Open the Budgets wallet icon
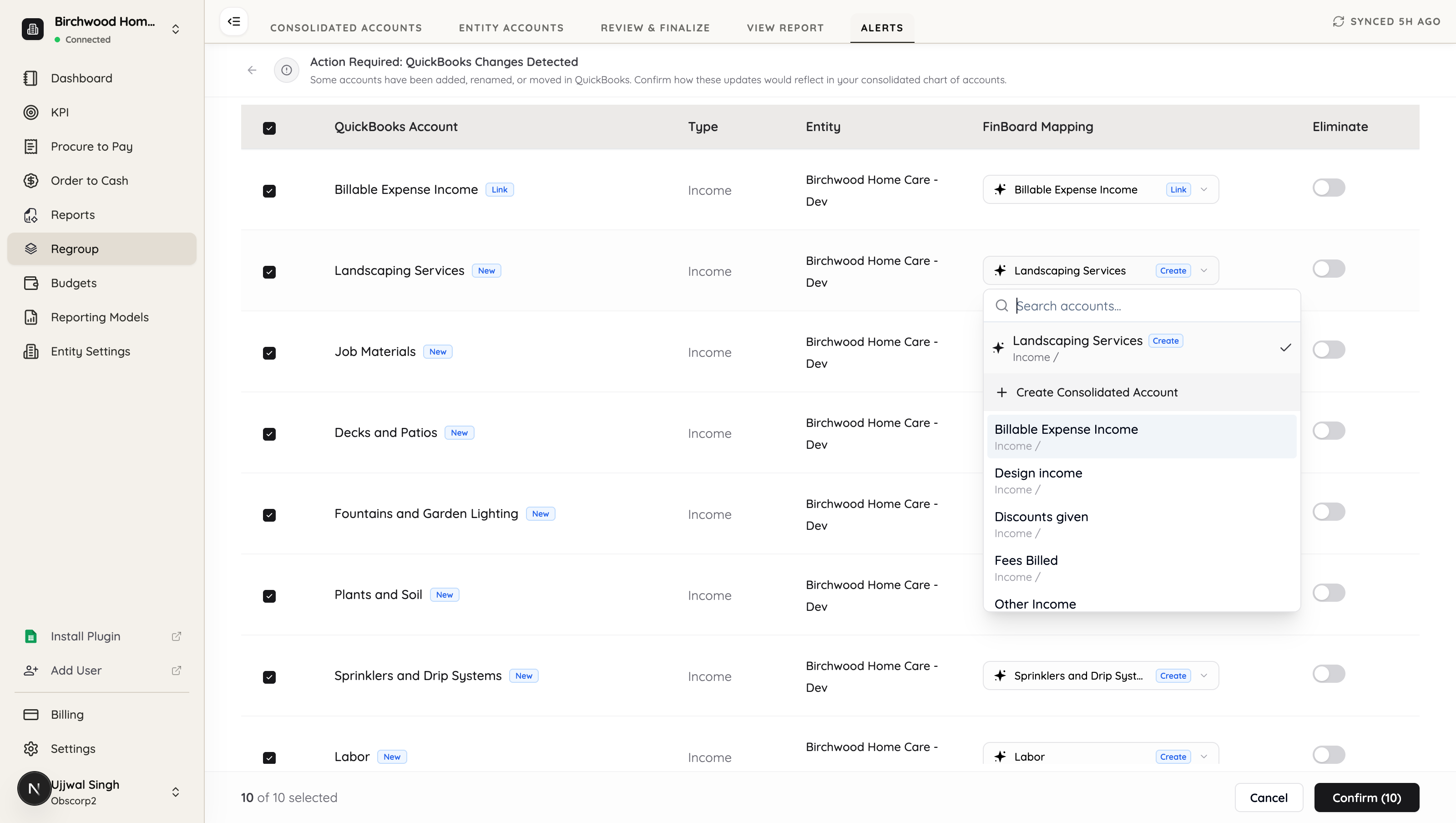Image resolution: width=1456 pixels, height=823 pixels. click(x=30, y=283)
